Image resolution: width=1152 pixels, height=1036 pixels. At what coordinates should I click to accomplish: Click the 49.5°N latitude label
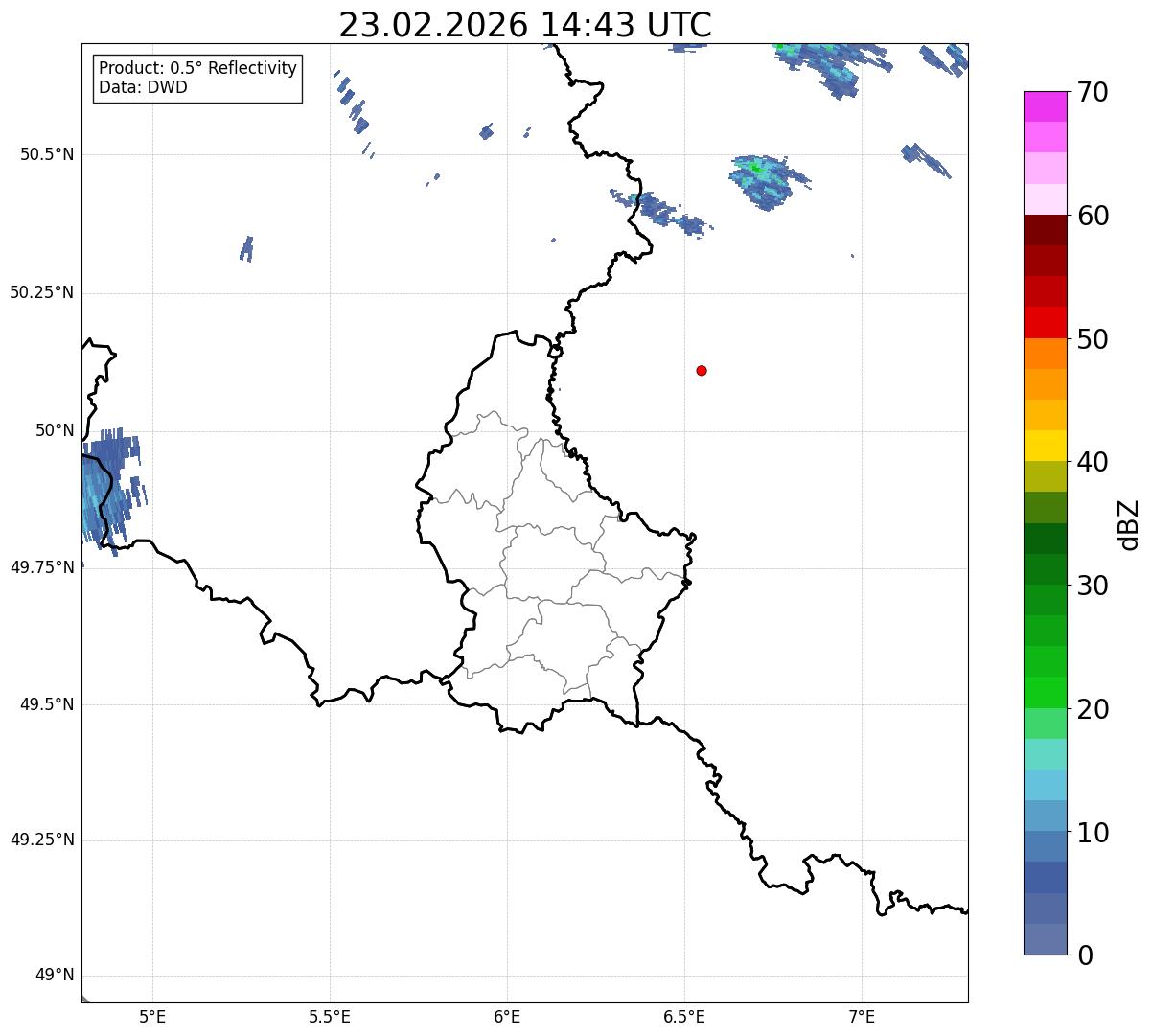48,704
